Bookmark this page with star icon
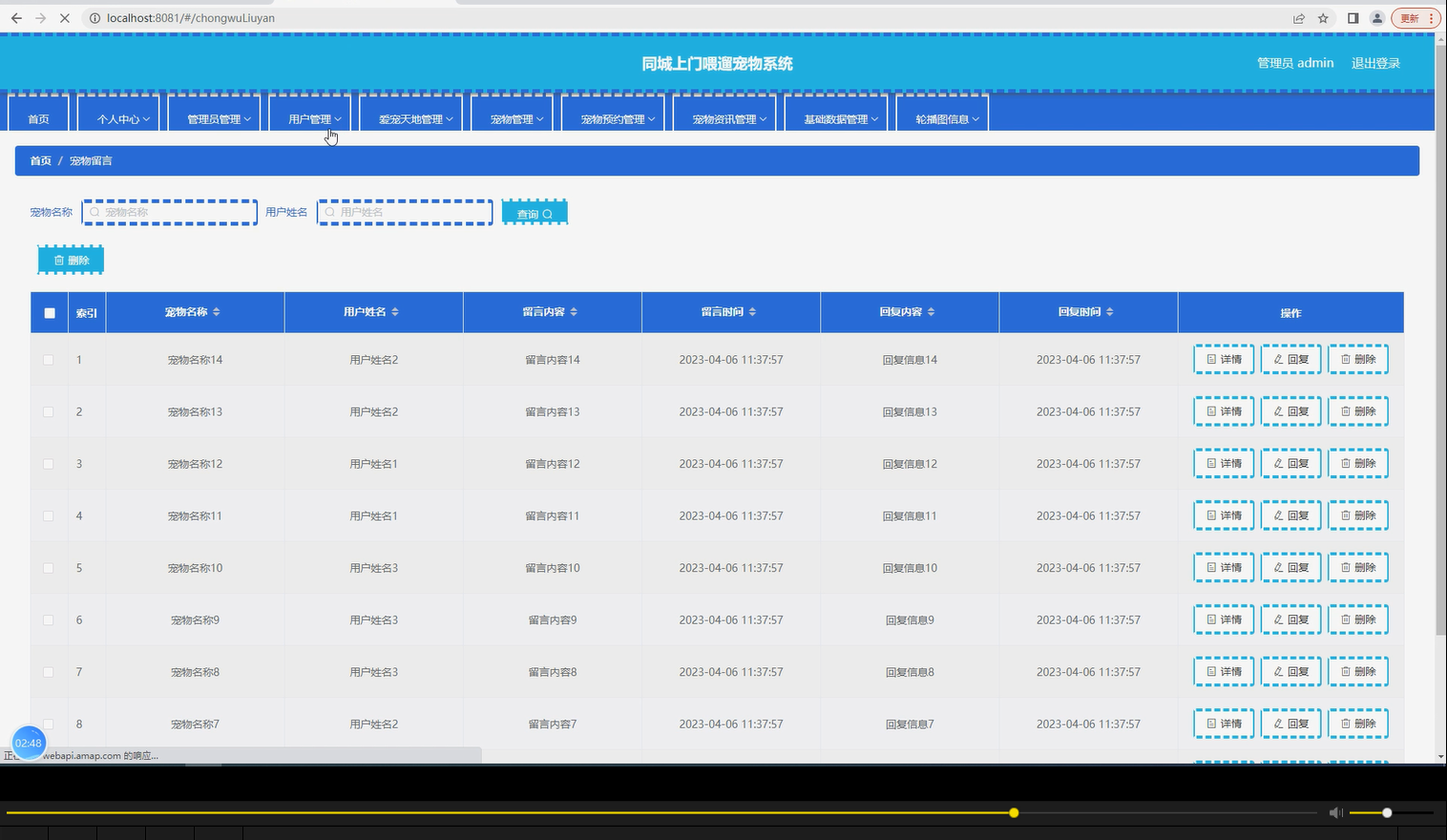1447x840 pixels. [1323, 18]
